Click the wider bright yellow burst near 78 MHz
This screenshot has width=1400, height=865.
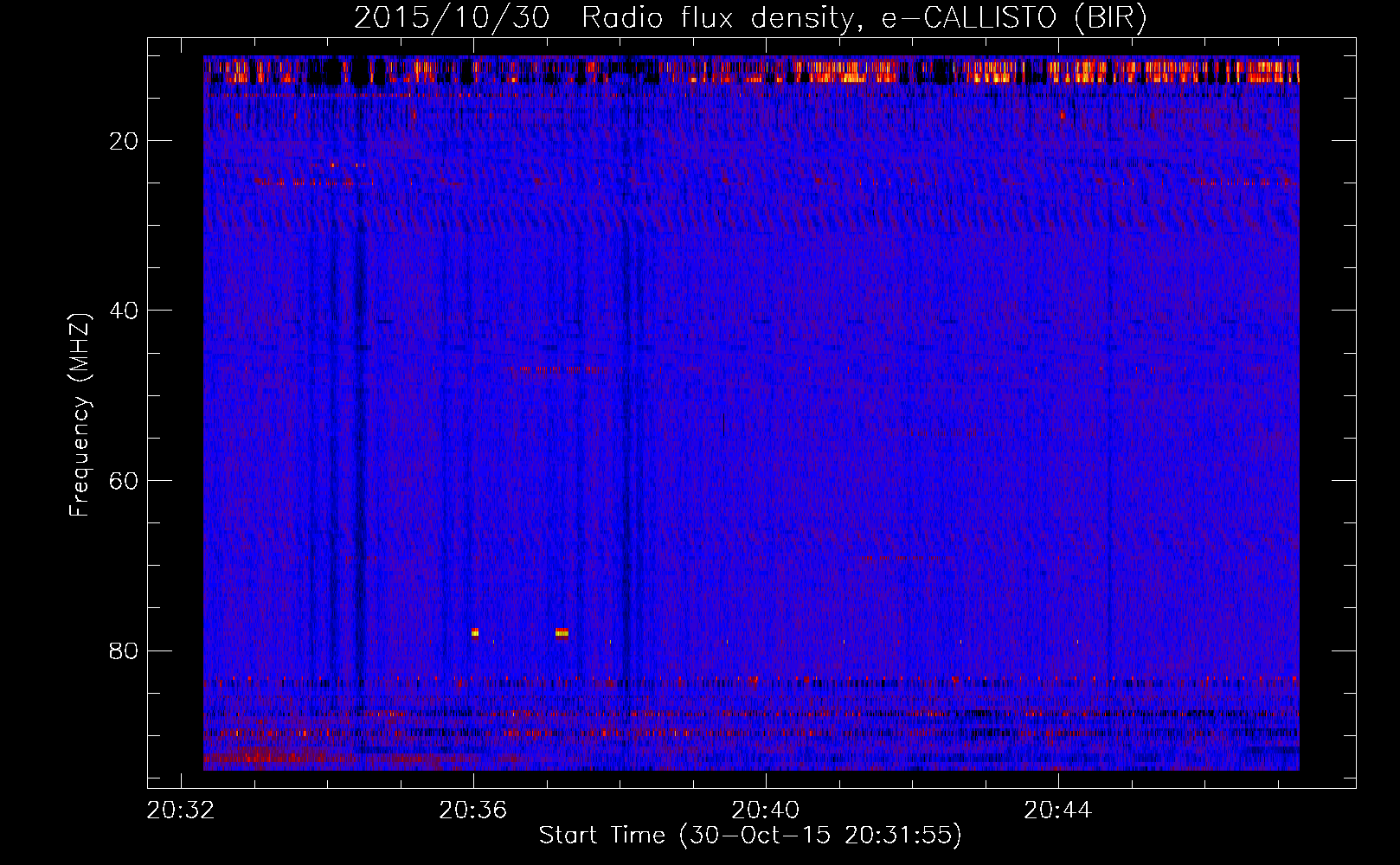pyautogui.click(x=562, y=632)
